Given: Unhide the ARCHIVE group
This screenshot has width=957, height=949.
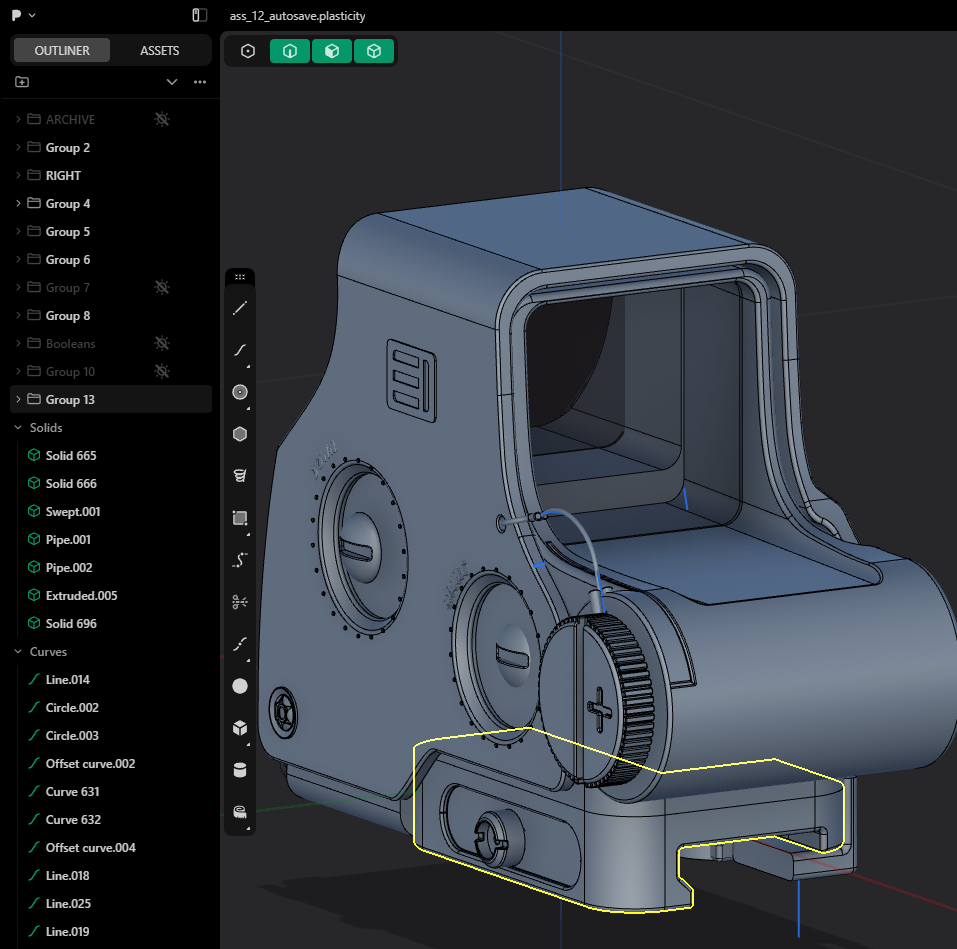Looking at the screenshot, I should [162, 119].
